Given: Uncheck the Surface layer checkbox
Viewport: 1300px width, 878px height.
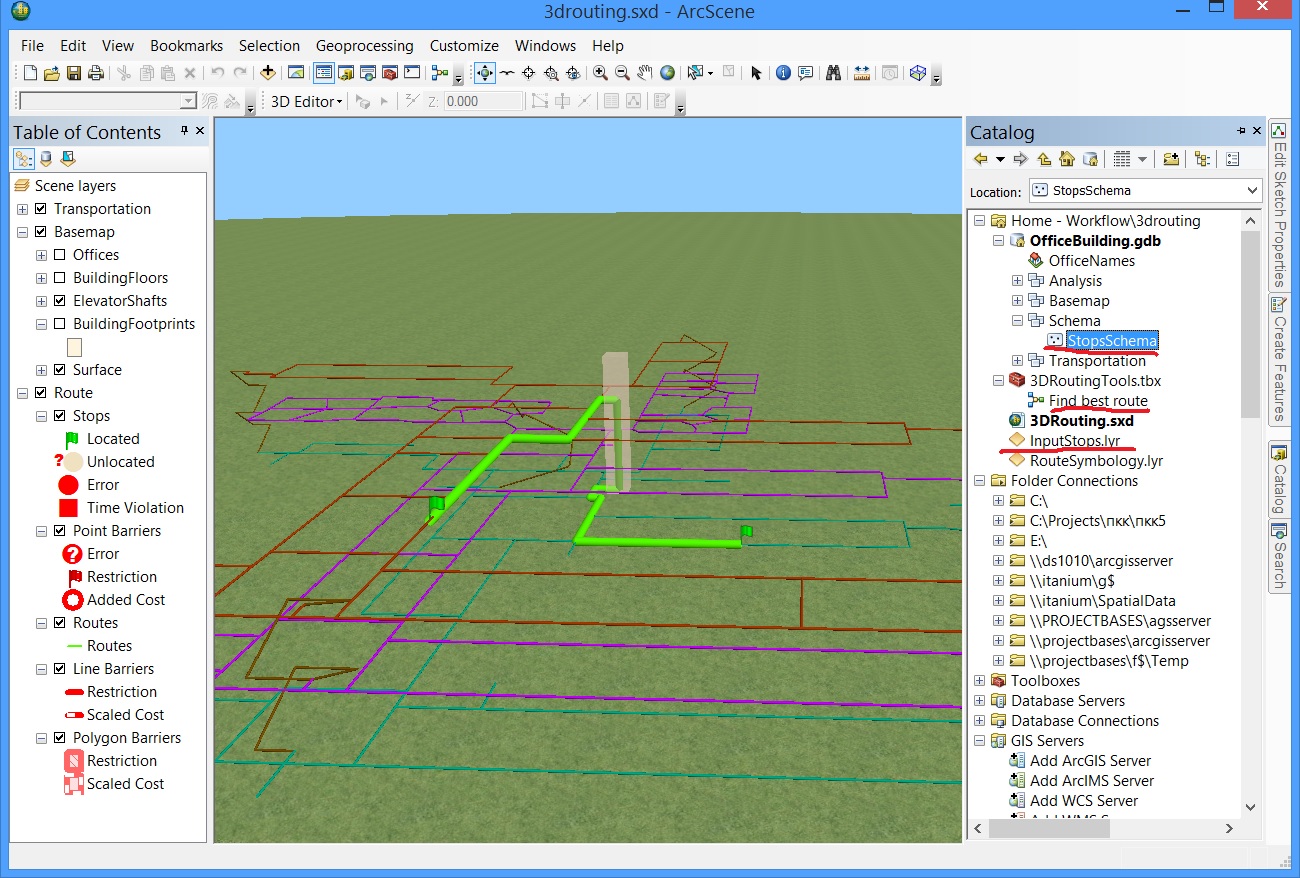Looking at the screenshot, I should pos(60,370).
